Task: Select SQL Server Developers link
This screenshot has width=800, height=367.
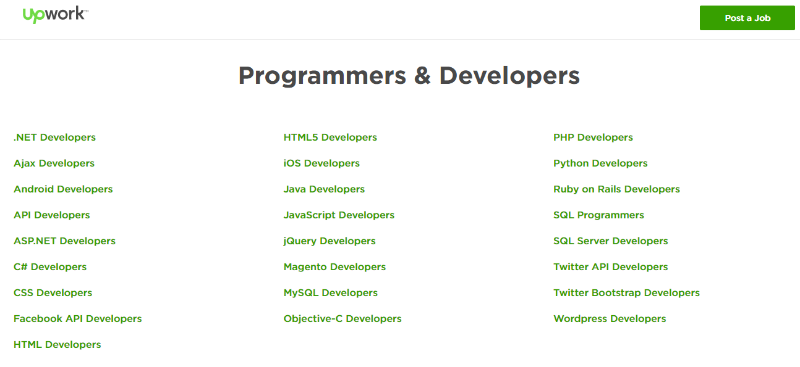Action: (x=611, y=241)
